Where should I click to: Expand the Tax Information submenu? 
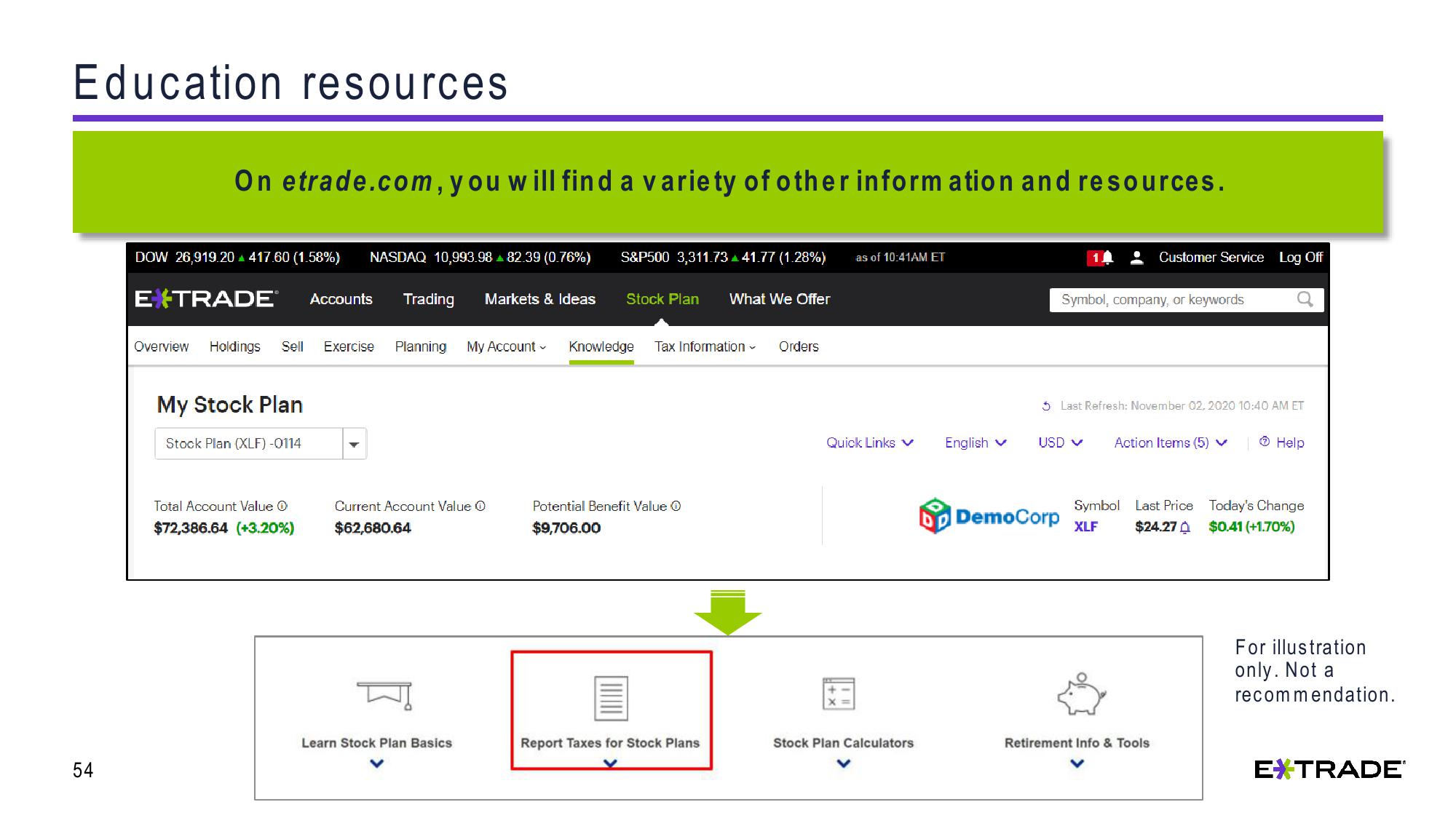coord(705,347)
